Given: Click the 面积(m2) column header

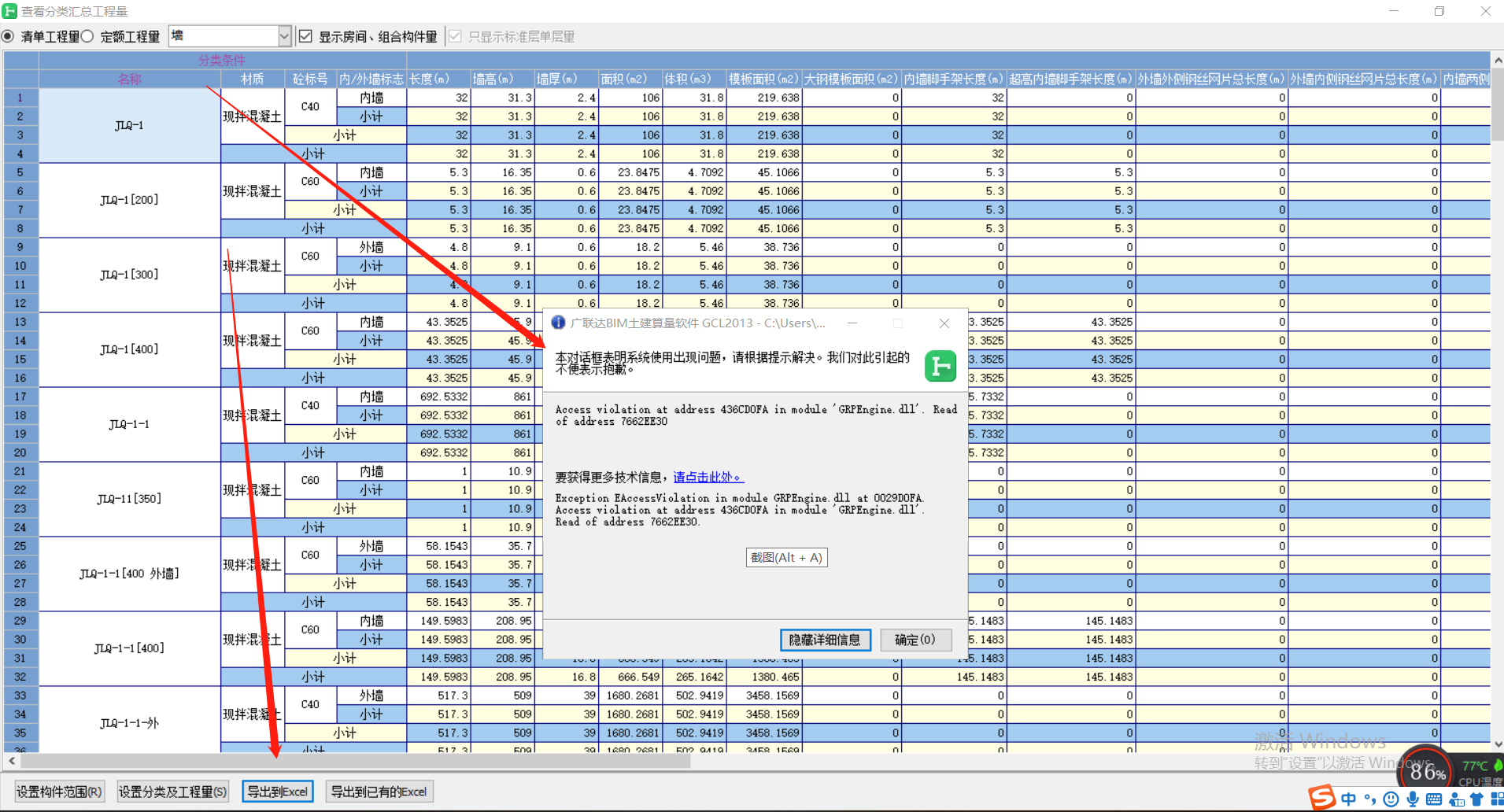Looking at the screenshot, I should [x=630, y=79].
